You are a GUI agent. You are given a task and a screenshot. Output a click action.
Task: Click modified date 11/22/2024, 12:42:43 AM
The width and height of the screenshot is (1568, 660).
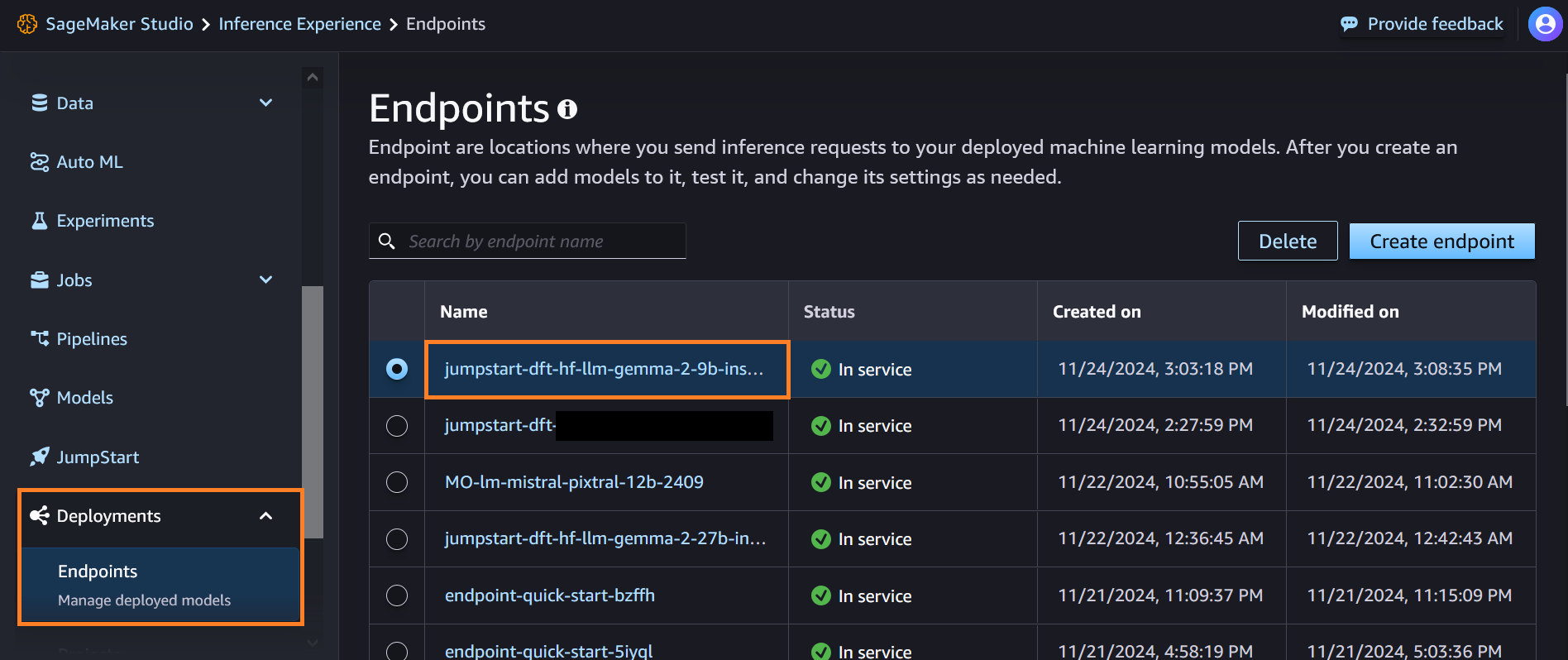1410,538
